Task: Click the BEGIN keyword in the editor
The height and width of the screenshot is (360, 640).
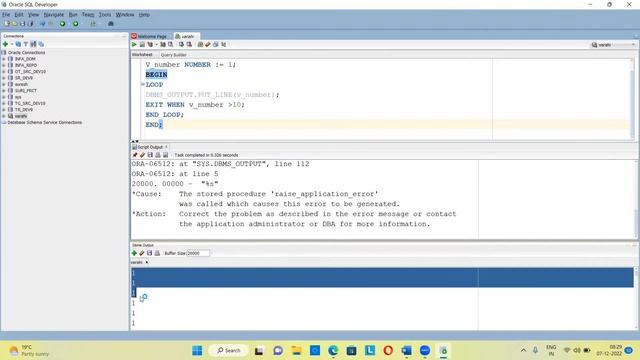Action: (156, 75)
